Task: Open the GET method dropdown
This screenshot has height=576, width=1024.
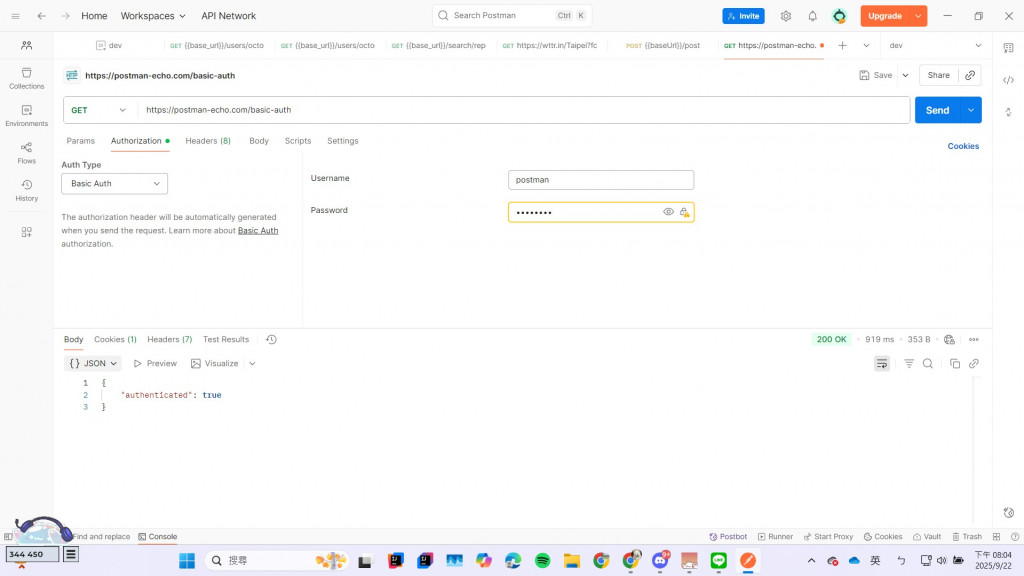Action: 99,110
